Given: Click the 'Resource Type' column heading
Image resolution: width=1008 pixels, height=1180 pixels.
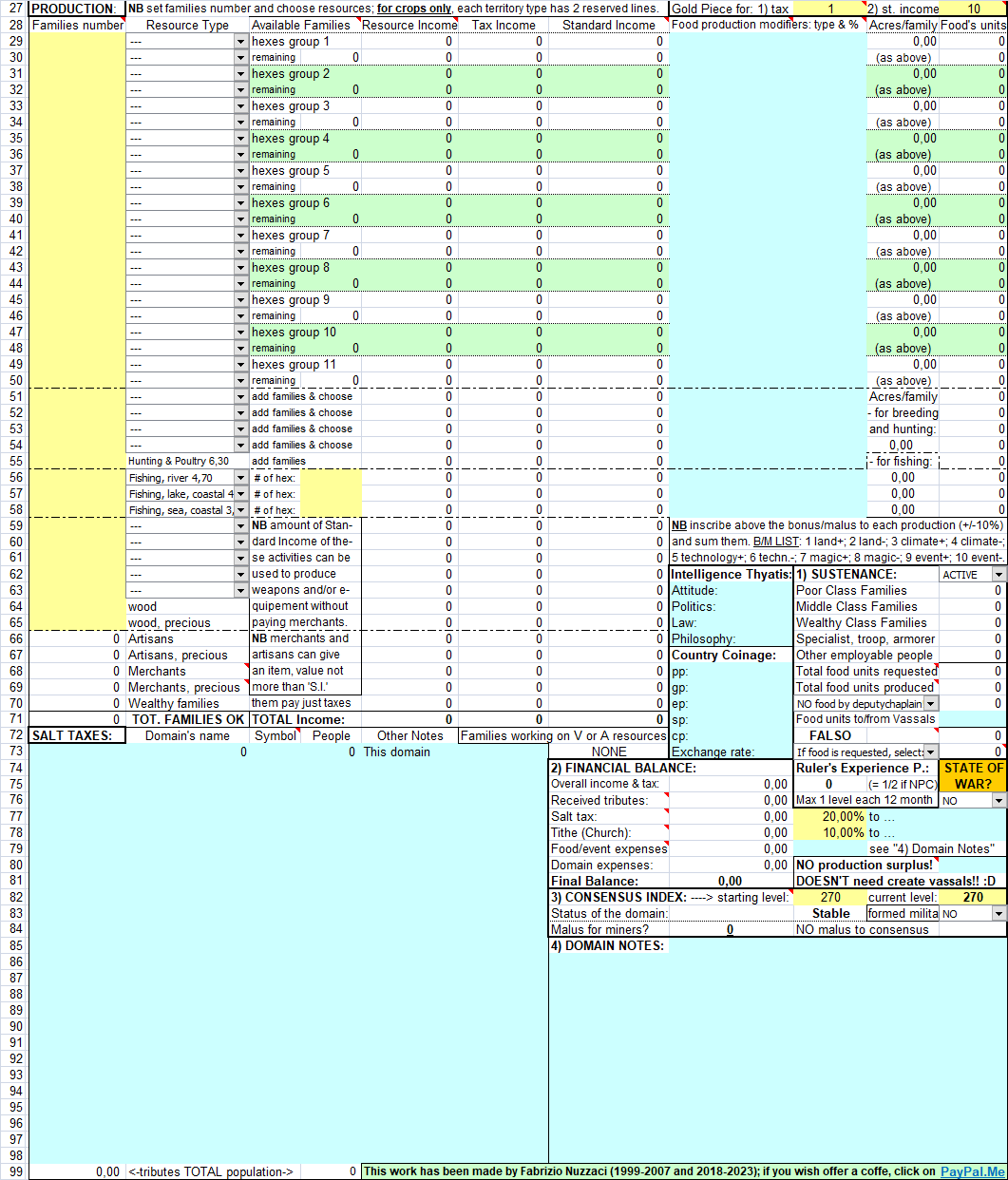Looking at the screenshot, I should coord(188,25).
